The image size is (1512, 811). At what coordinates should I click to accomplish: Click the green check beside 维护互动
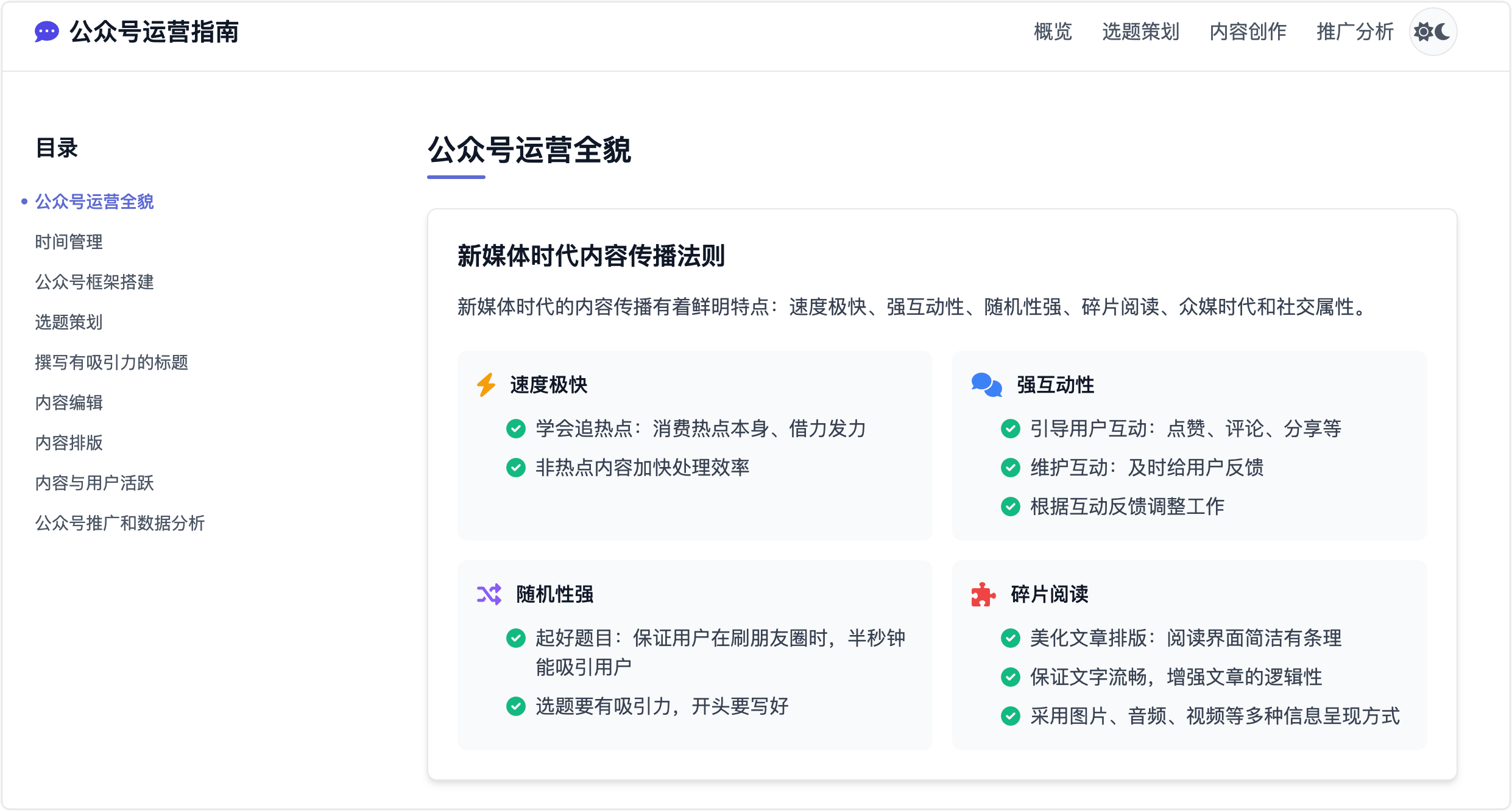pyautogui.click(x=1011, y=468)
